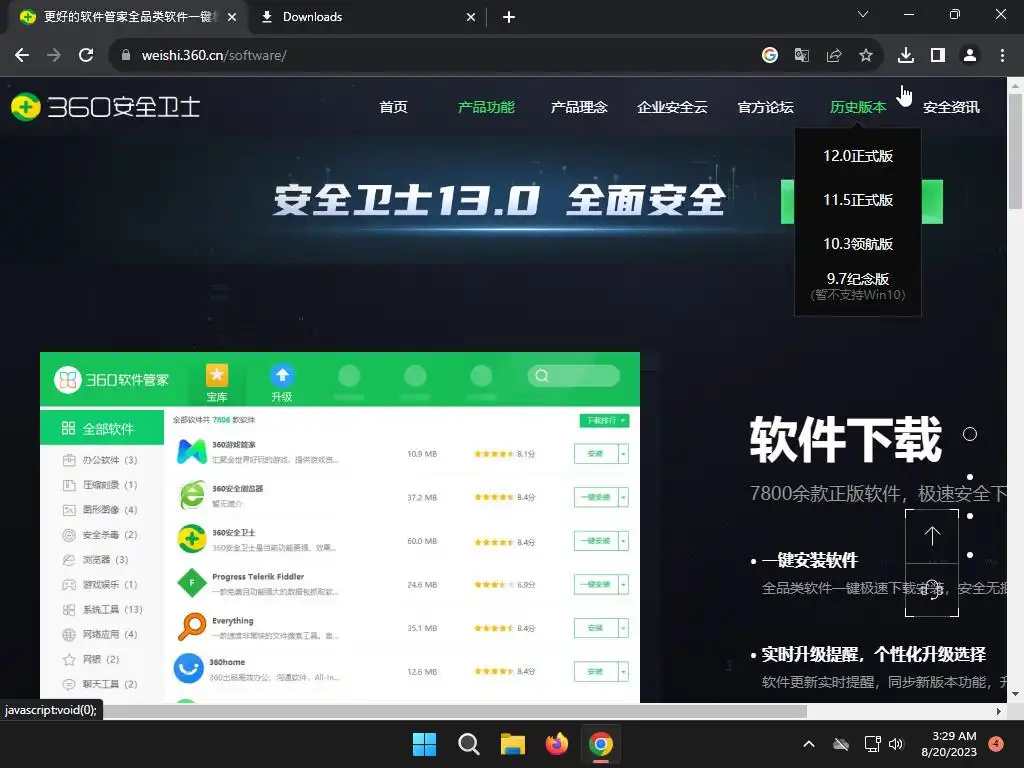
Task: Select 12.0正式版 from history dropdown
Action: pyautogui.click(x=858, y=156)
